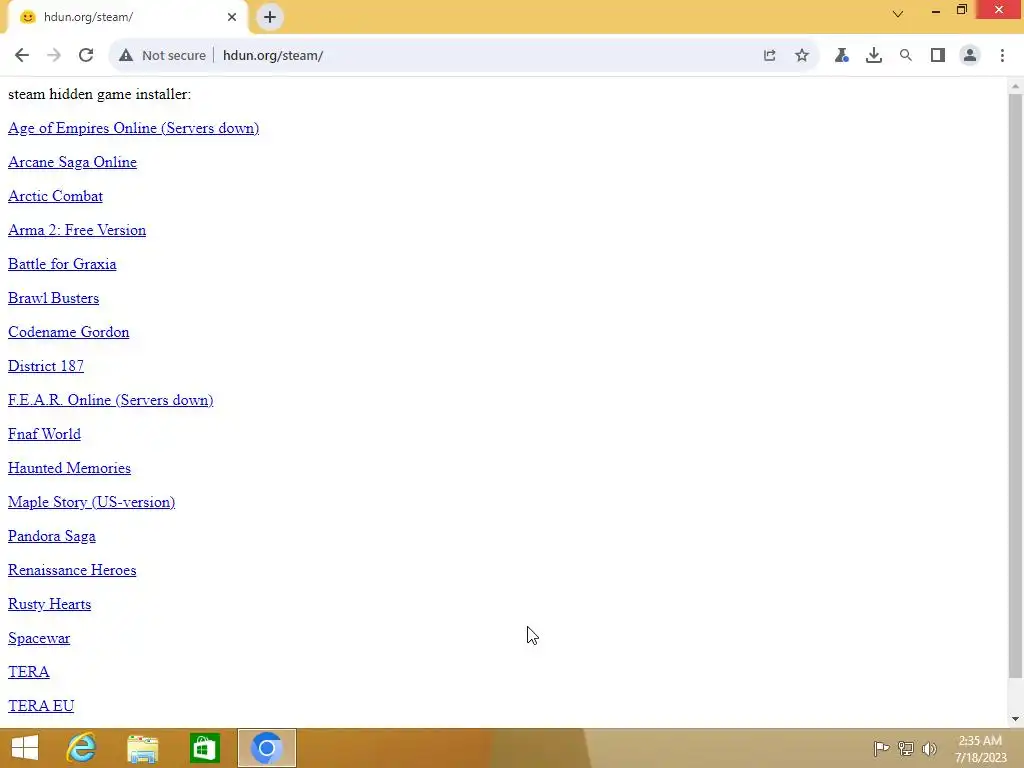Open Age of Empires Online link
This screenshot has width=1024, height=768.
(133, 128)
